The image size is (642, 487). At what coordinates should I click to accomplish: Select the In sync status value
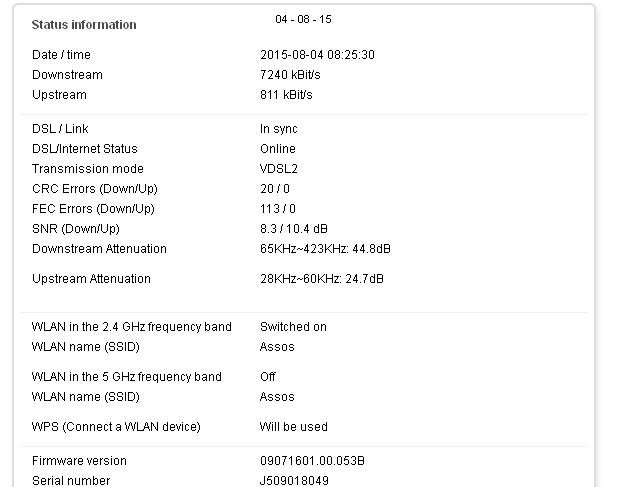click(x=279, y=129)
